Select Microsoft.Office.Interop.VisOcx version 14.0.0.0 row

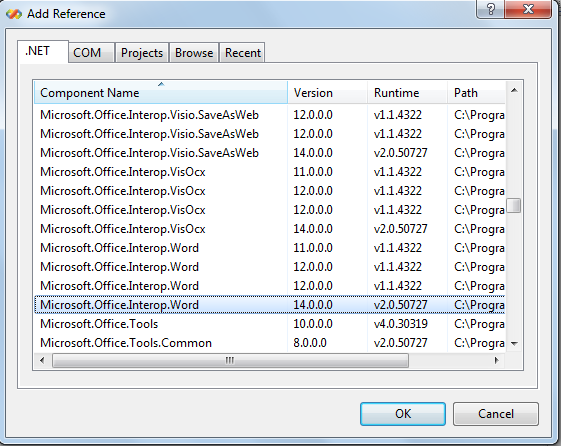[270, 229]
